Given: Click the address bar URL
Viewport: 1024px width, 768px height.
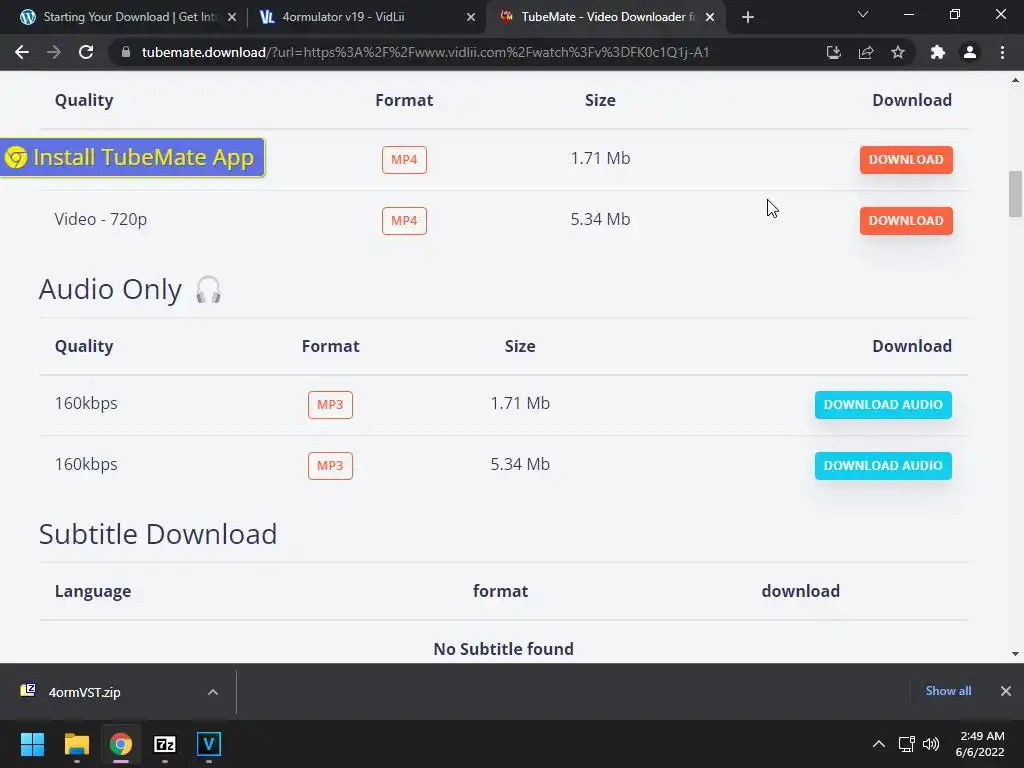Looking at the screenshot, I should tap(425, 52).
